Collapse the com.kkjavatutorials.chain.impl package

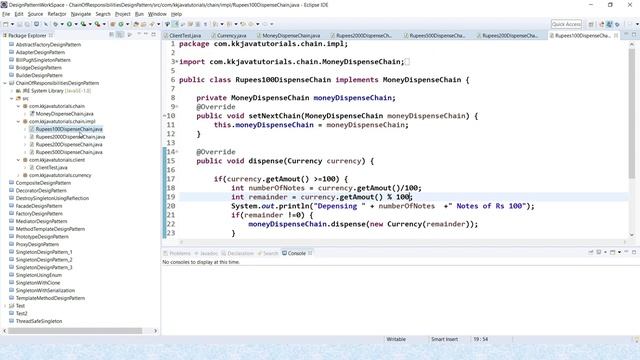click(x=18, y=122)
